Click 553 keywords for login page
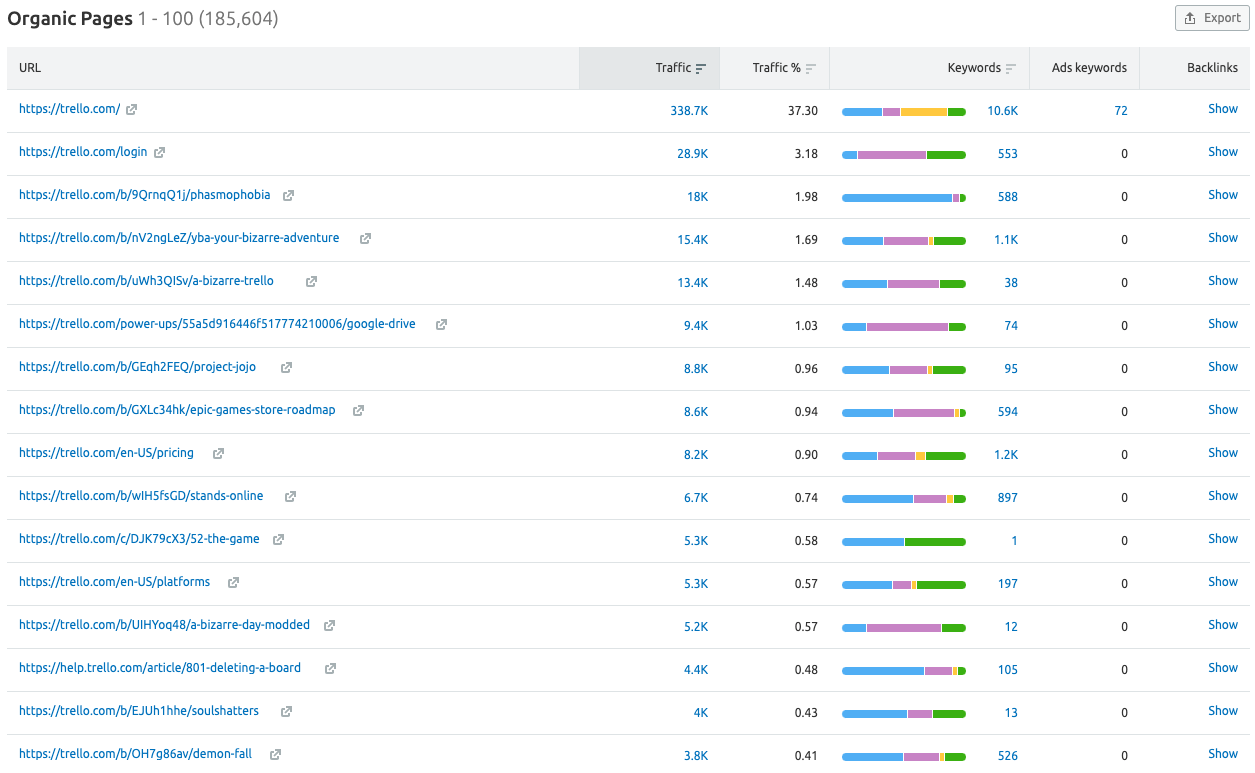The height and width of the screenshot is (773, 1255). click(1007, 154)
